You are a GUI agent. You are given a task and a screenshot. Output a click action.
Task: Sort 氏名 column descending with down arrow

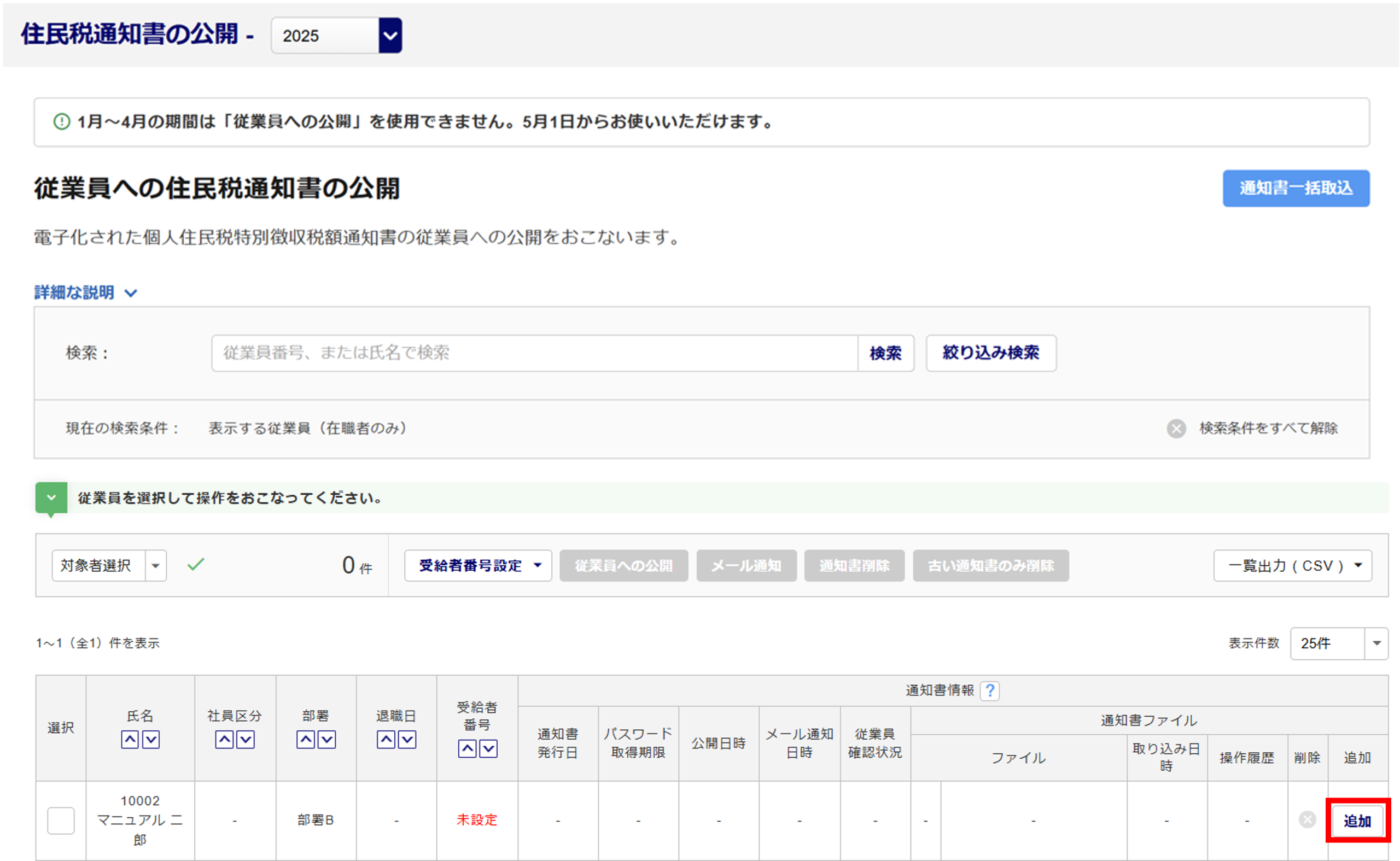(x=151, y=739)
